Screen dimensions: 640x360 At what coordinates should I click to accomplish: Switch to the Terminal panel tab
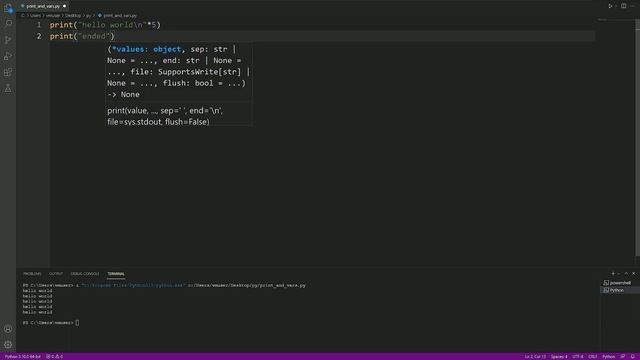[x=116, y=274]
